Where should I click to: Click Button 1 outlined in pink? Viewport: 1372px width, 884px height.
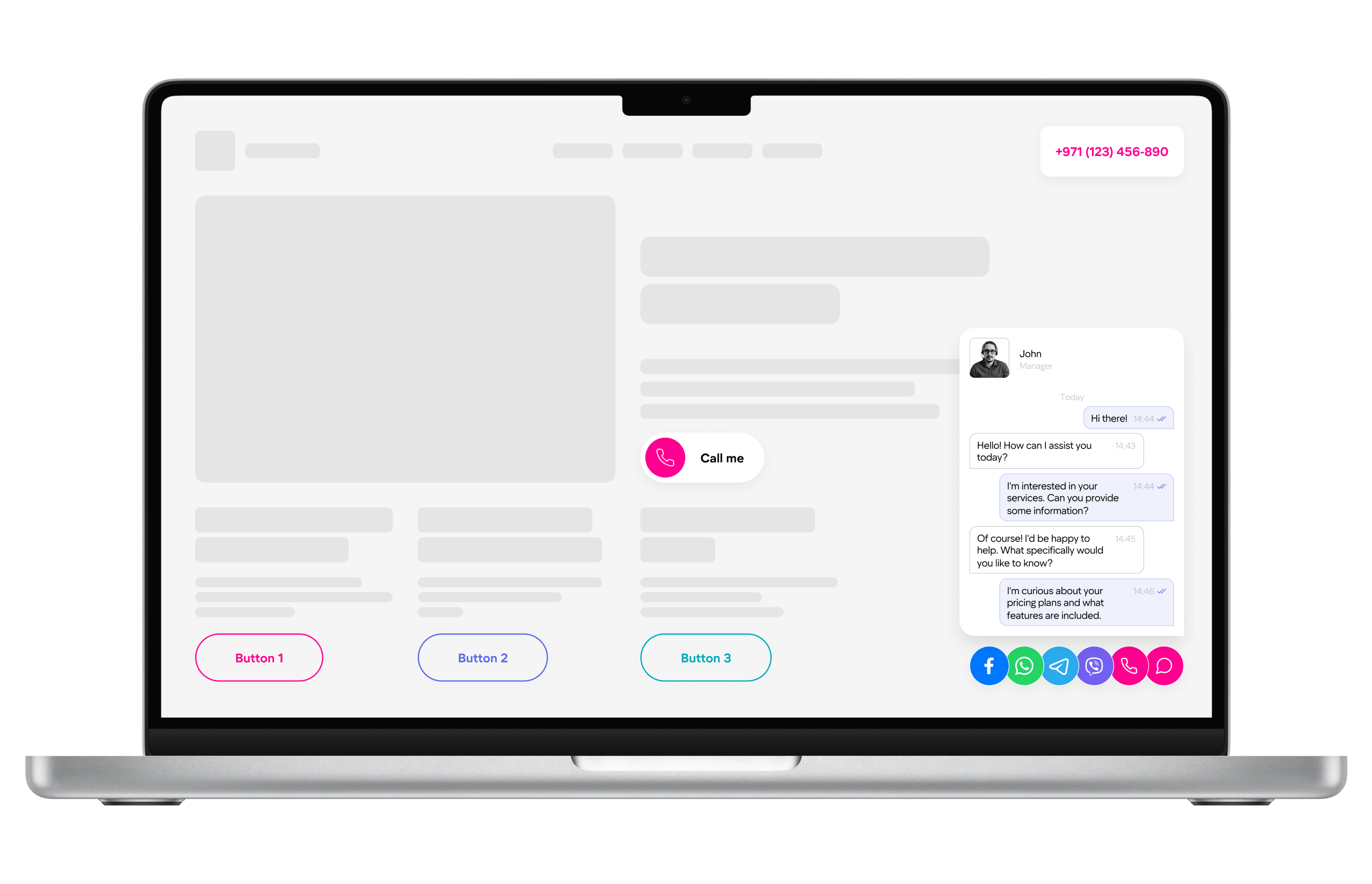[258, 657]
